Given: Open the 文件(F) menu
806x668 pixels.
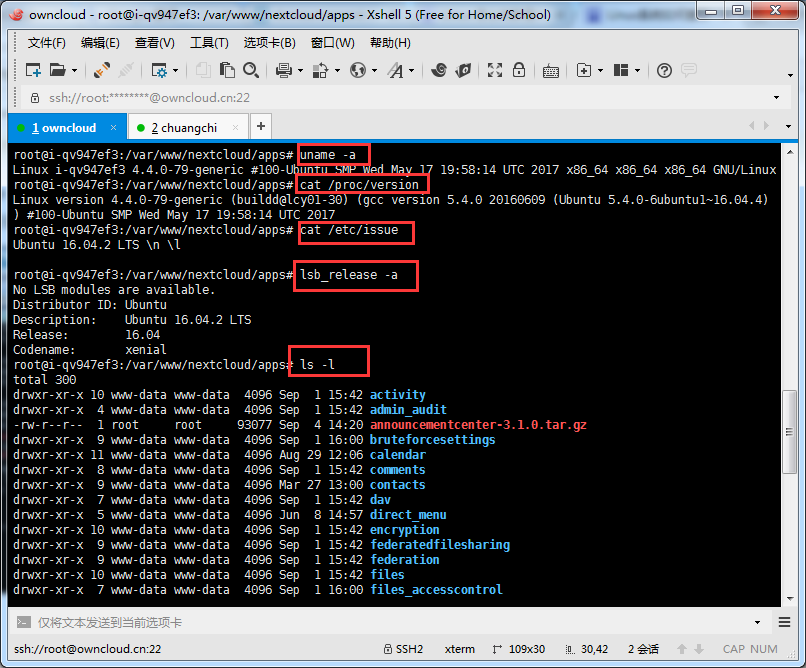Looking at the screenshot, I should (x=47, y=43).
